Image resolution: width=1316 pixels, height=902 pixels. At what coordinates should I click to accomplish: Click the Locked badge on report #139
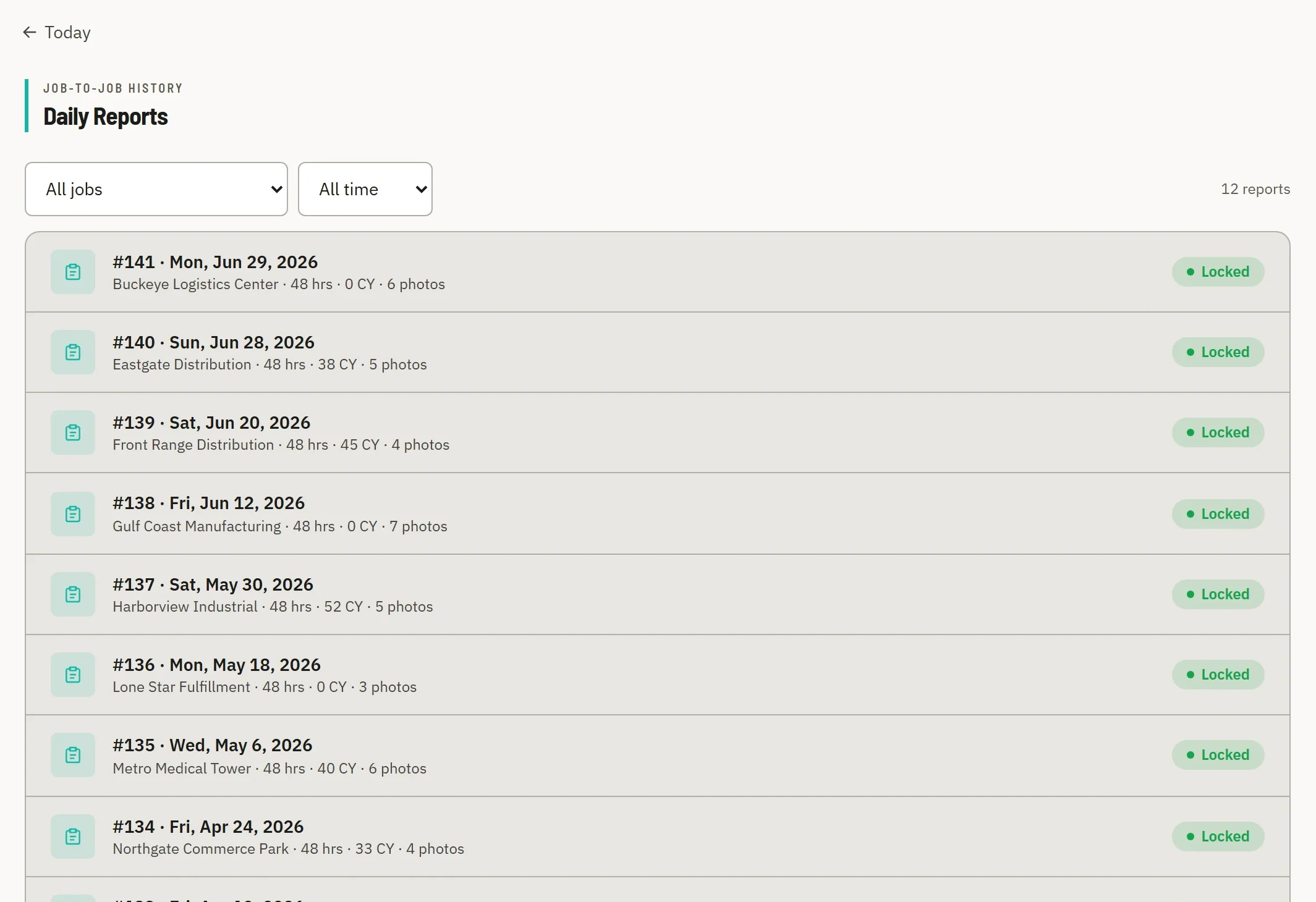point(1218,432)
